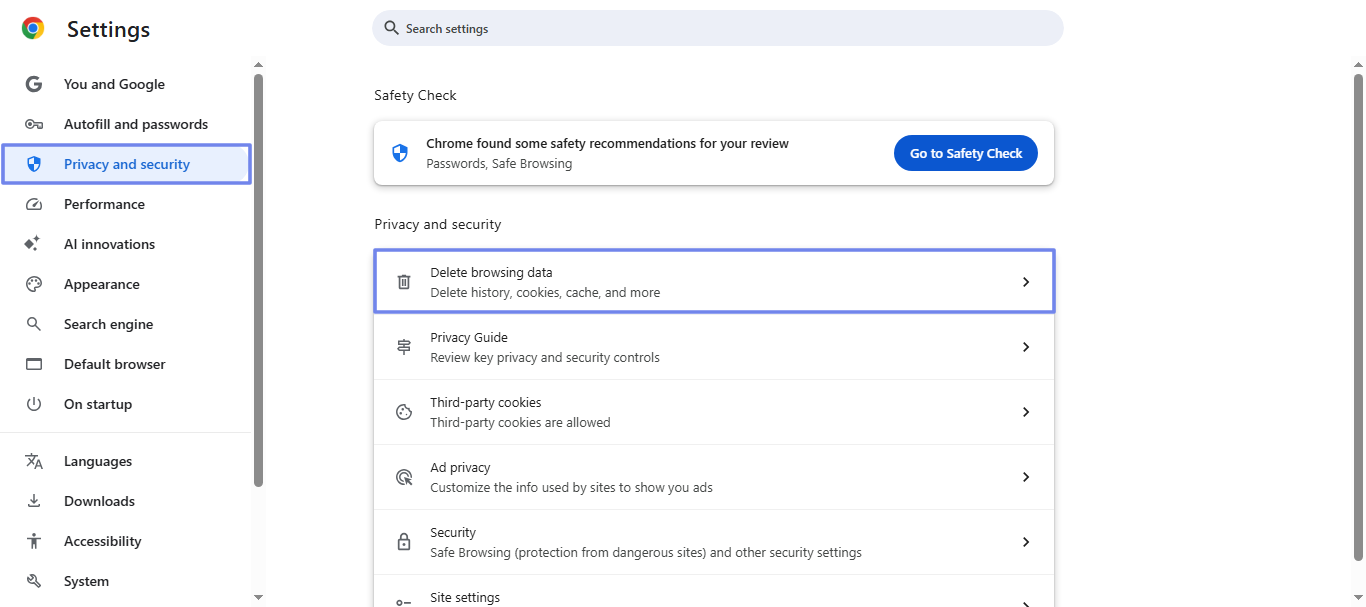Click the Safety Check shield icon
Screen dimensions: 1366x607
click(400, 153)
